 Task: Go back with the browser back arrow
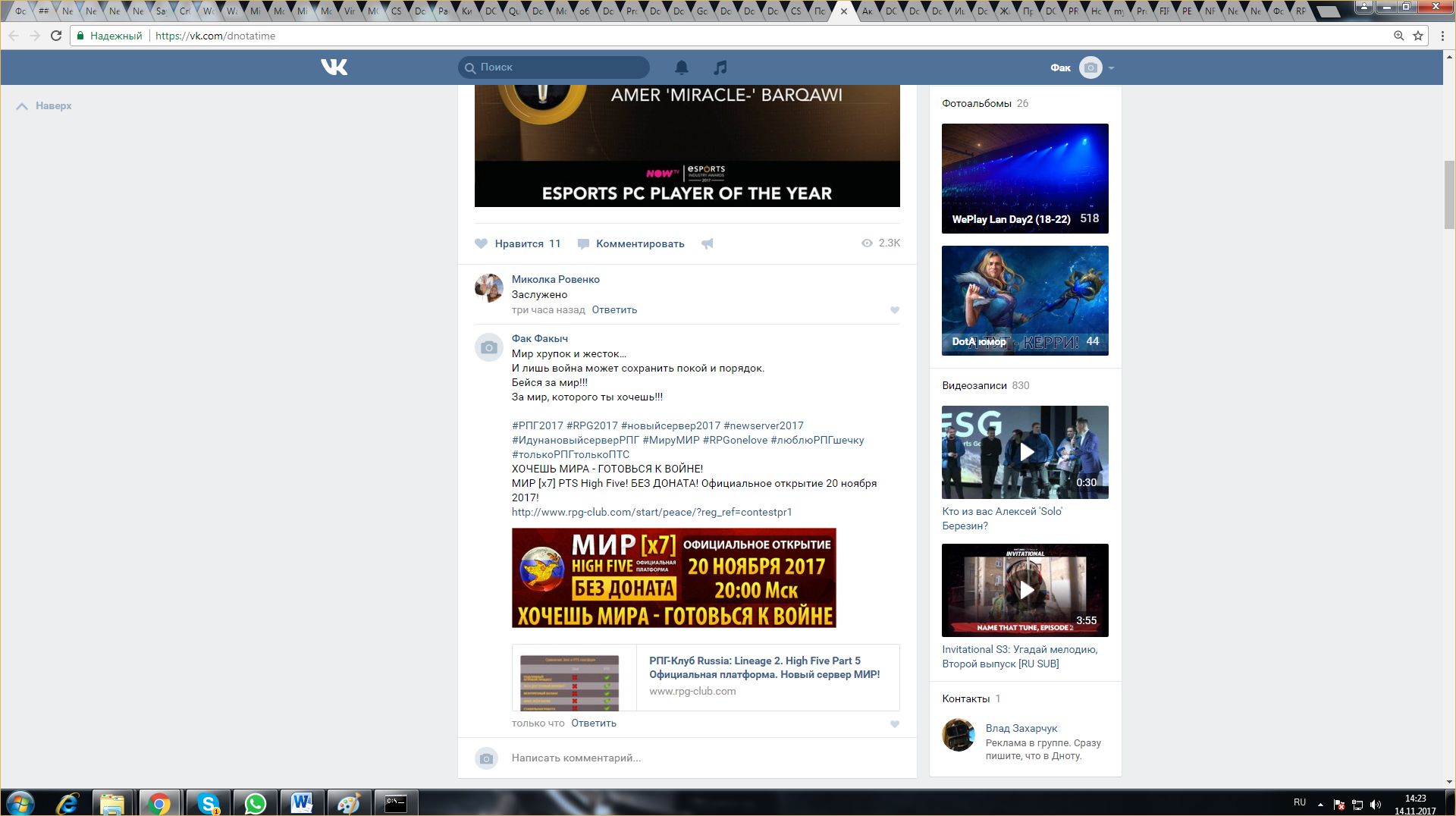tap(14, 36)
